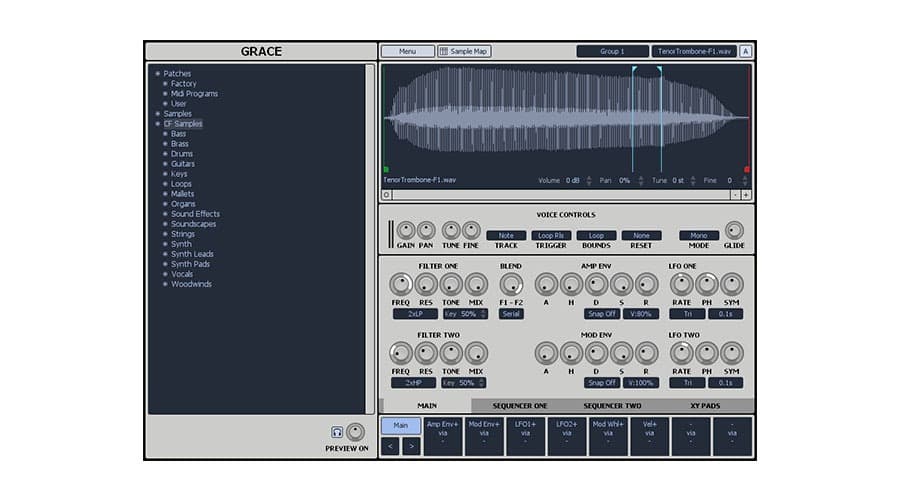
Task: Click Amp Env decay (D) knob
Action: (596, 284)
